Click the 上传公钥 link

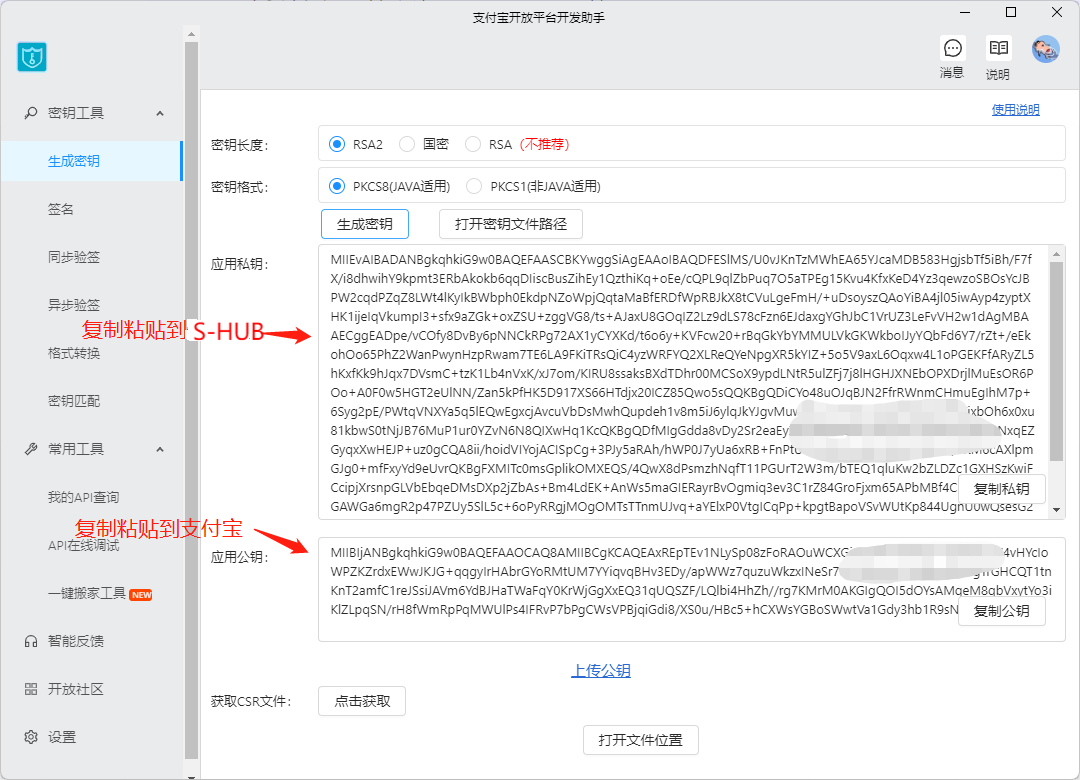tap(601, 670)
